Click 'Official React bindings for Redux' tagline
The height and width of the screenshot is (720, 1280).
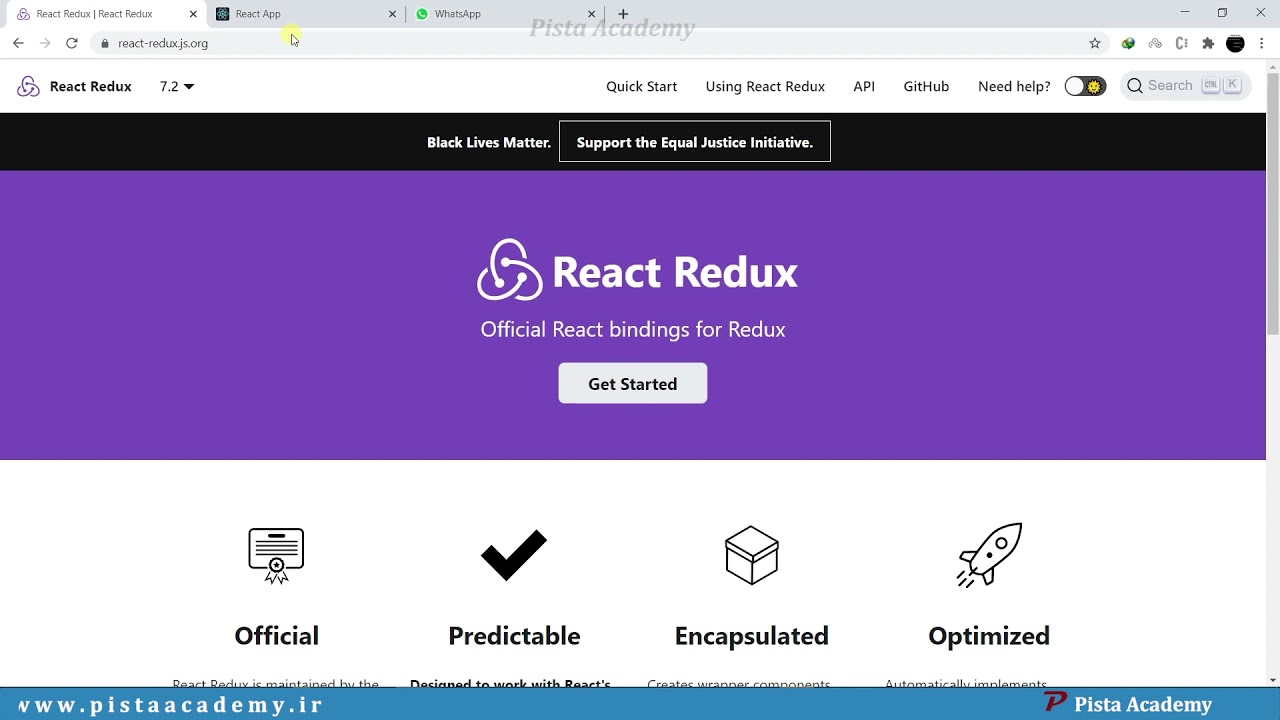tap(633, 329)
